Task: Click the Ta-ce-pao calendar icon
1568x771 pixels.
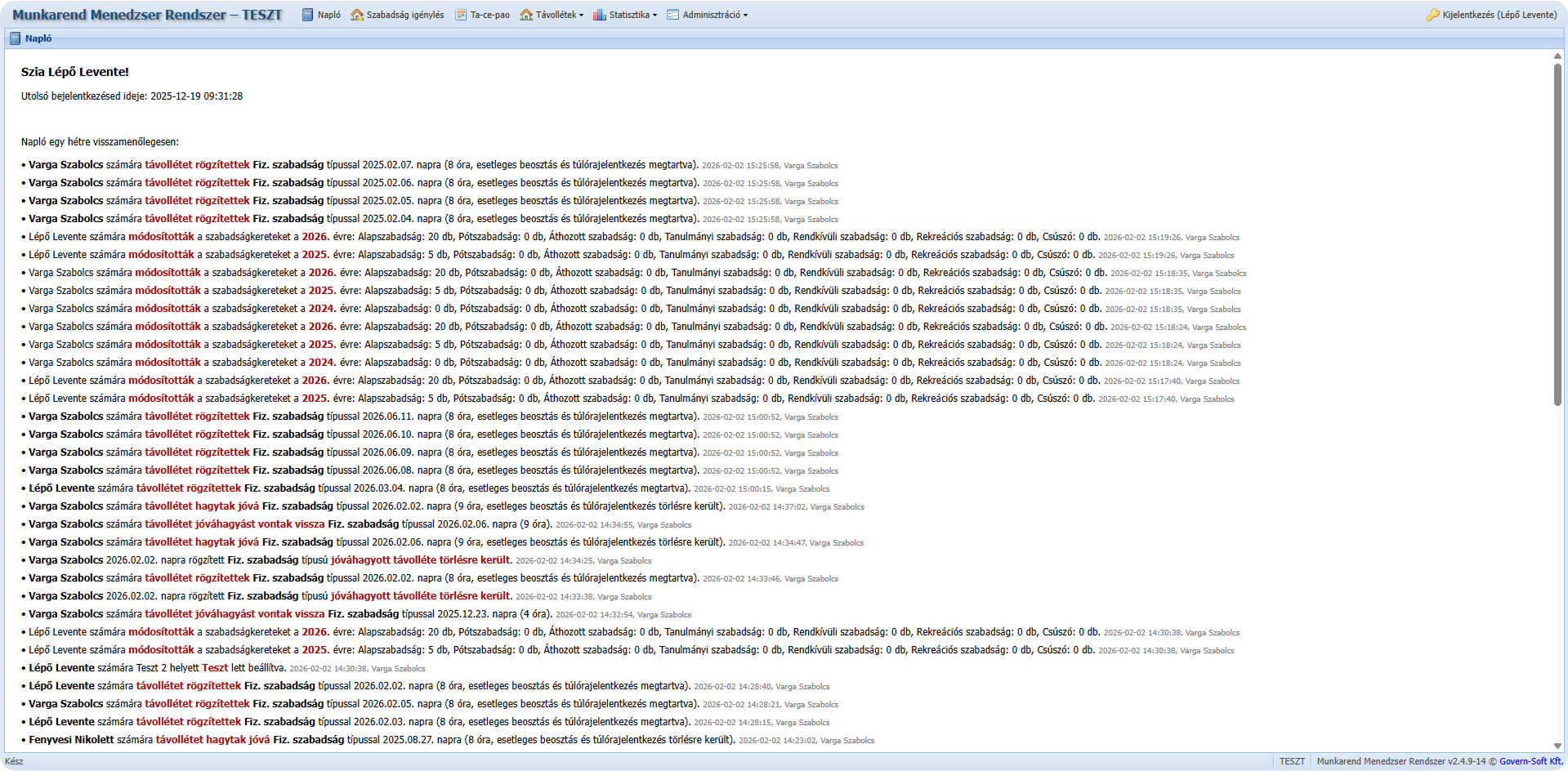Action: click(x=461, y=15)
